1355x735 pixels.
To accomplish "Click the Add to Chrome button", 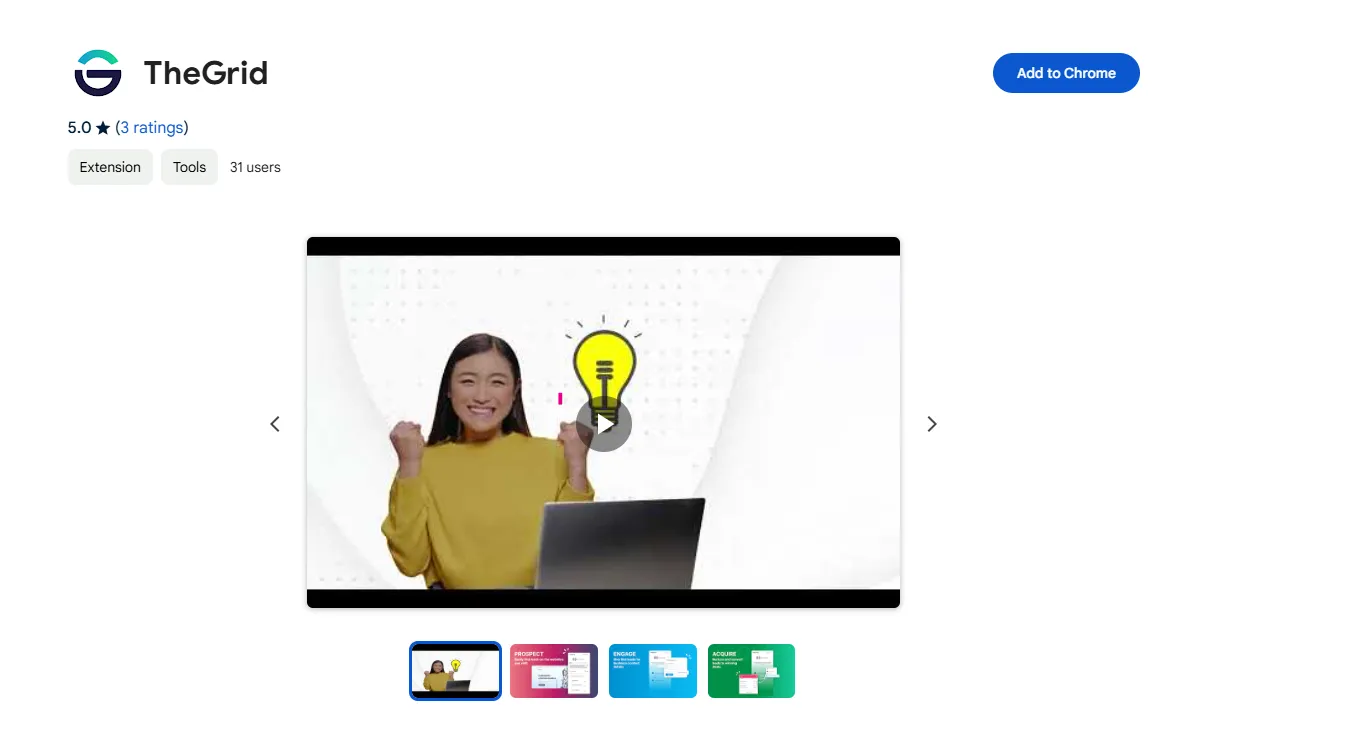I will click(x=1066, y=73).
